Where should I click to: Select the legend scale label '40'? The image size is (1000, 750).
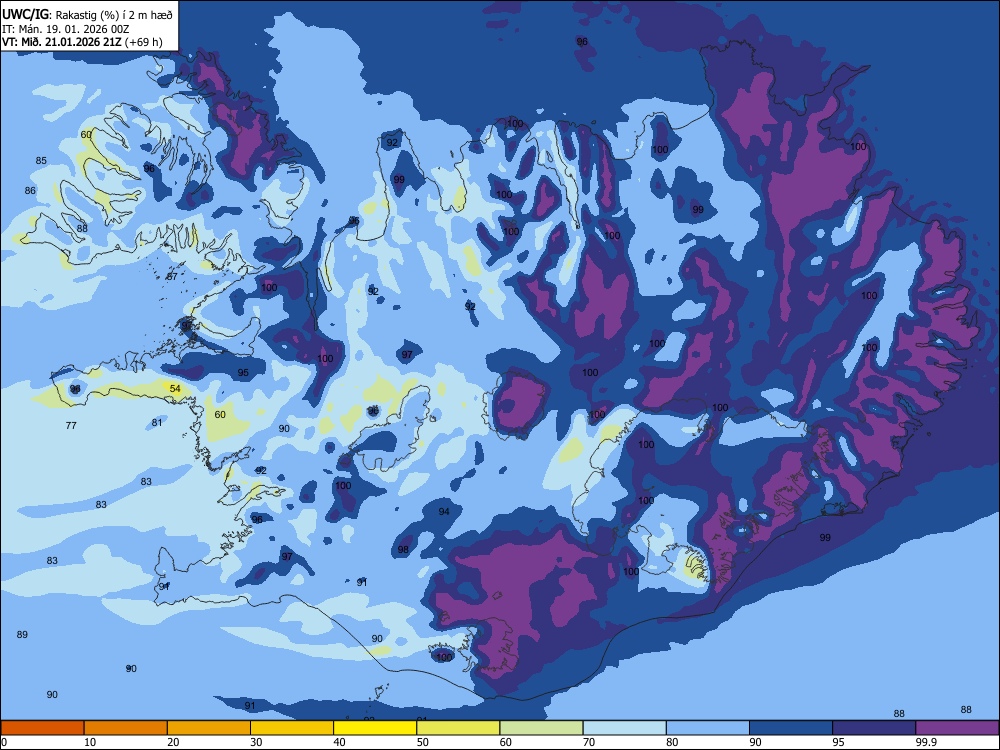click(339, 742)
